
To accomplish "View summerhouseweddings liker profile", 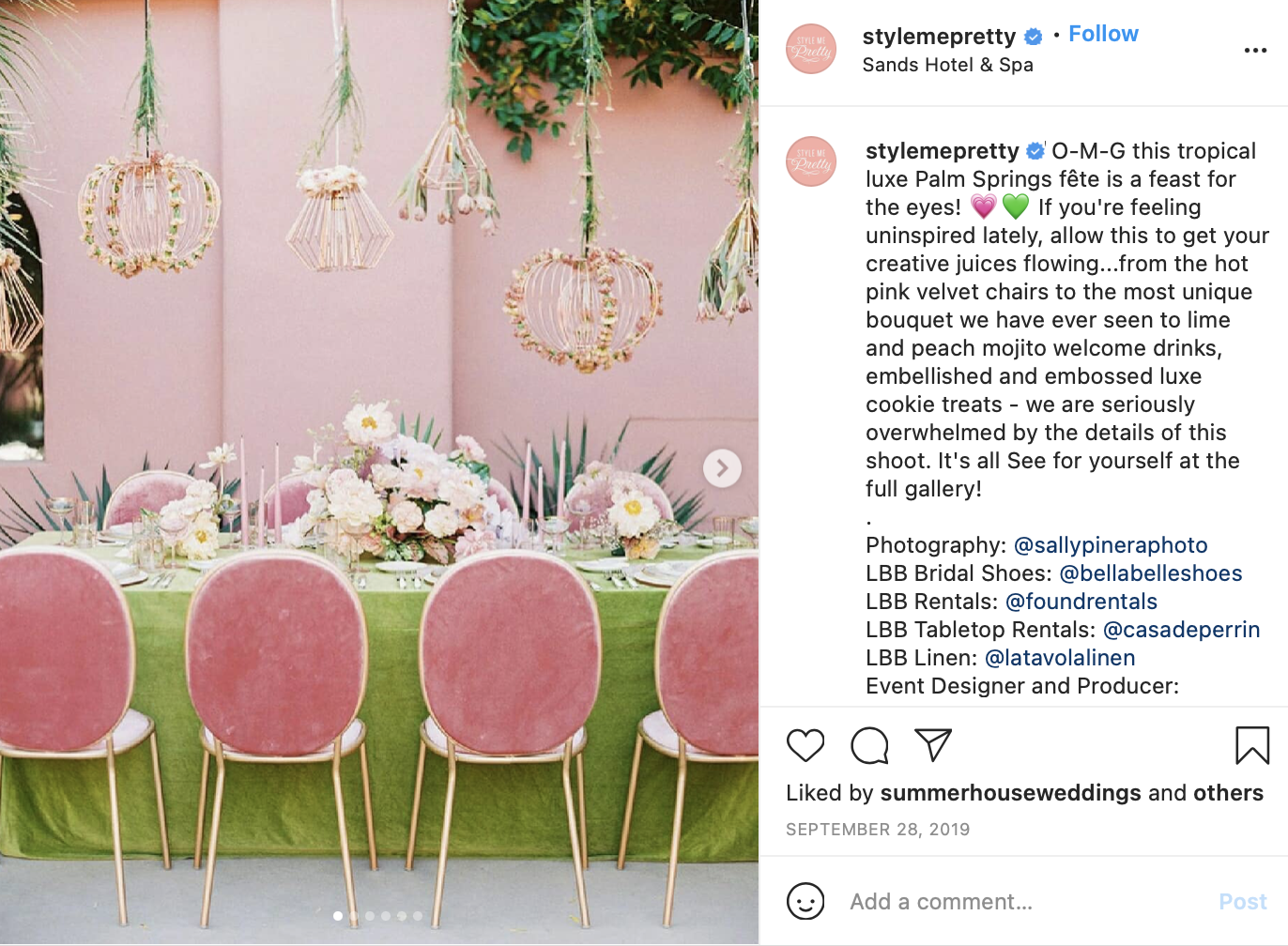I will 1010,793.
